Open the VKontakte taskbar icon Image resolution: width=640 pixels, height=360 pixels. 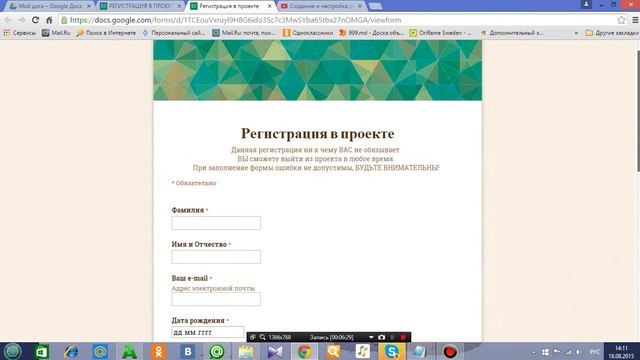188,351
